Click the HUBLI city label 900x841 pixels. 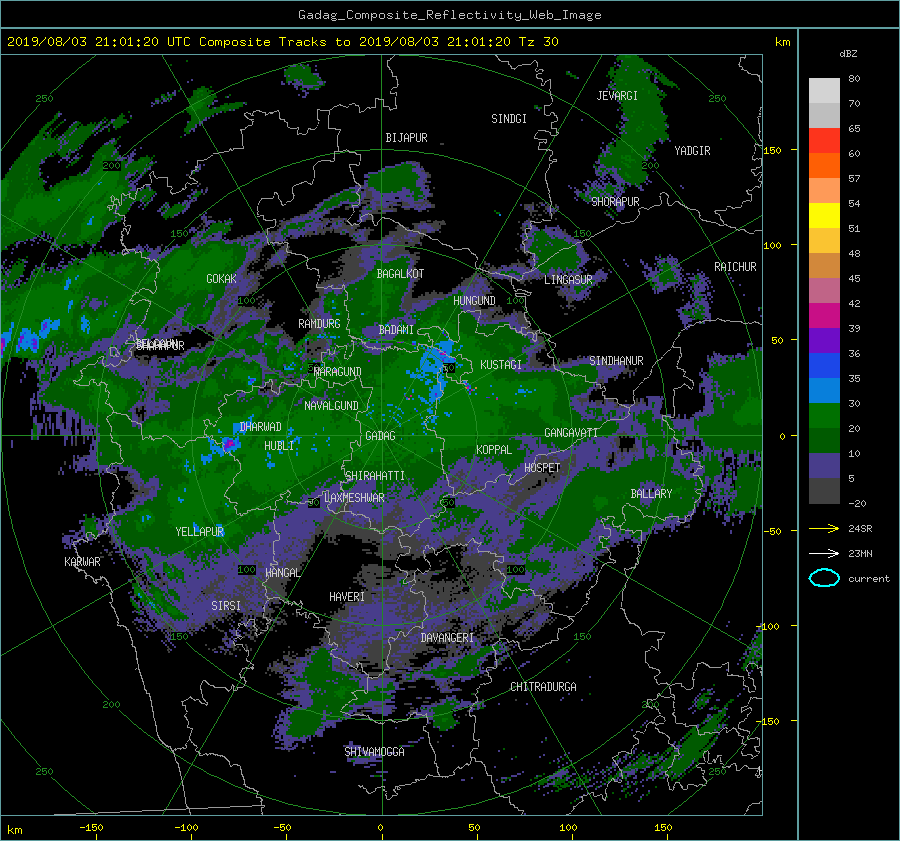point(279,446)
